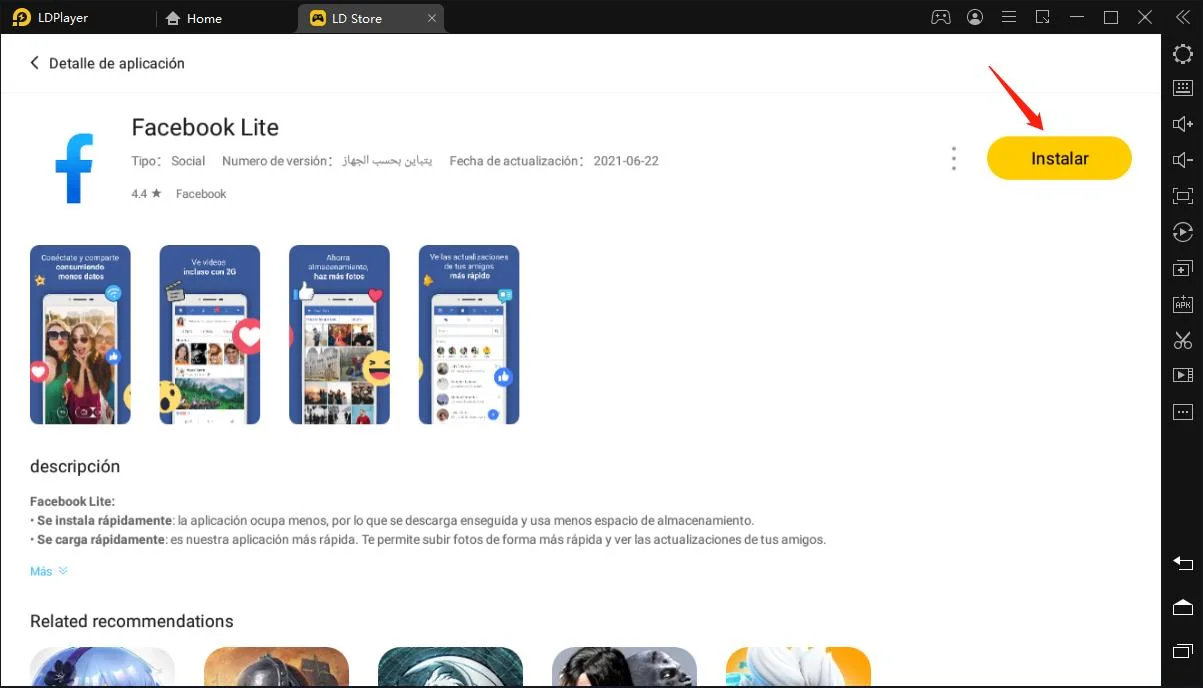Switch to the Home tab
Viewport: 1203px width, 688px height.
tap(193, 18)
